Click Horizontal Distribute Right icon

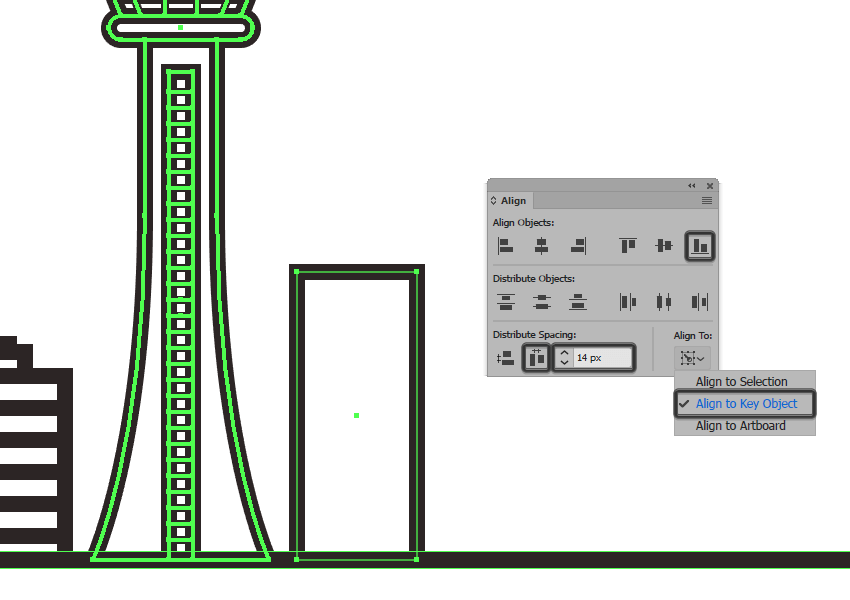pos(700,302)
